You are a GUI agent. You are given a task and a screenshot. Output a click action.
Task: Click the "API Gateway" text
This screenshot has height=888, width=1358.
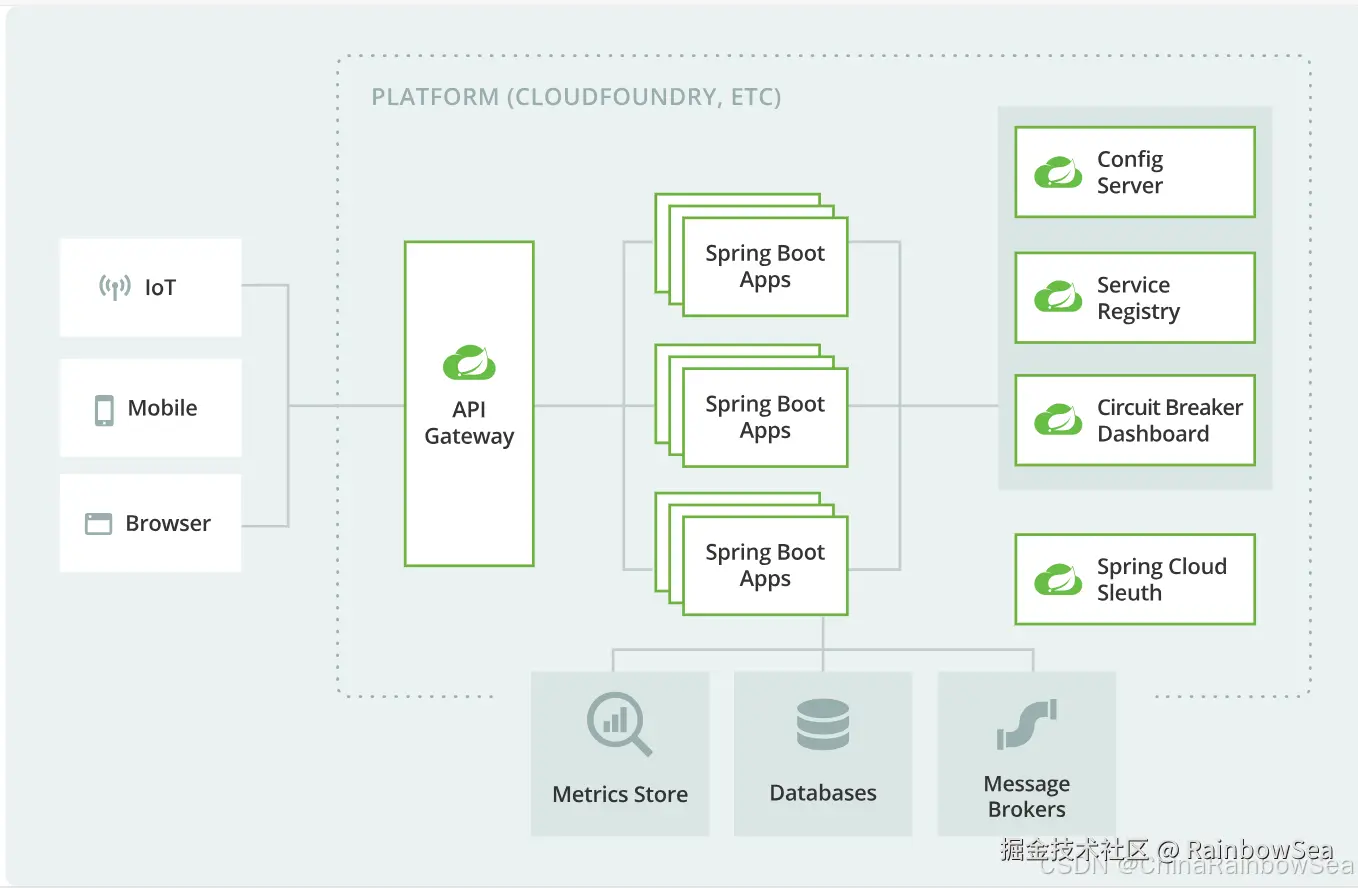(x=469, y=423)
